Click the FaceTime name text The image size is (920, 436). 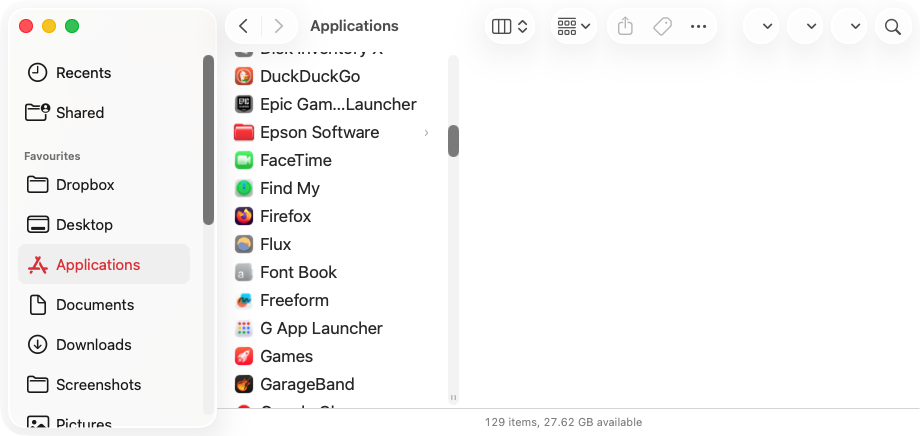tap(296, 160)
